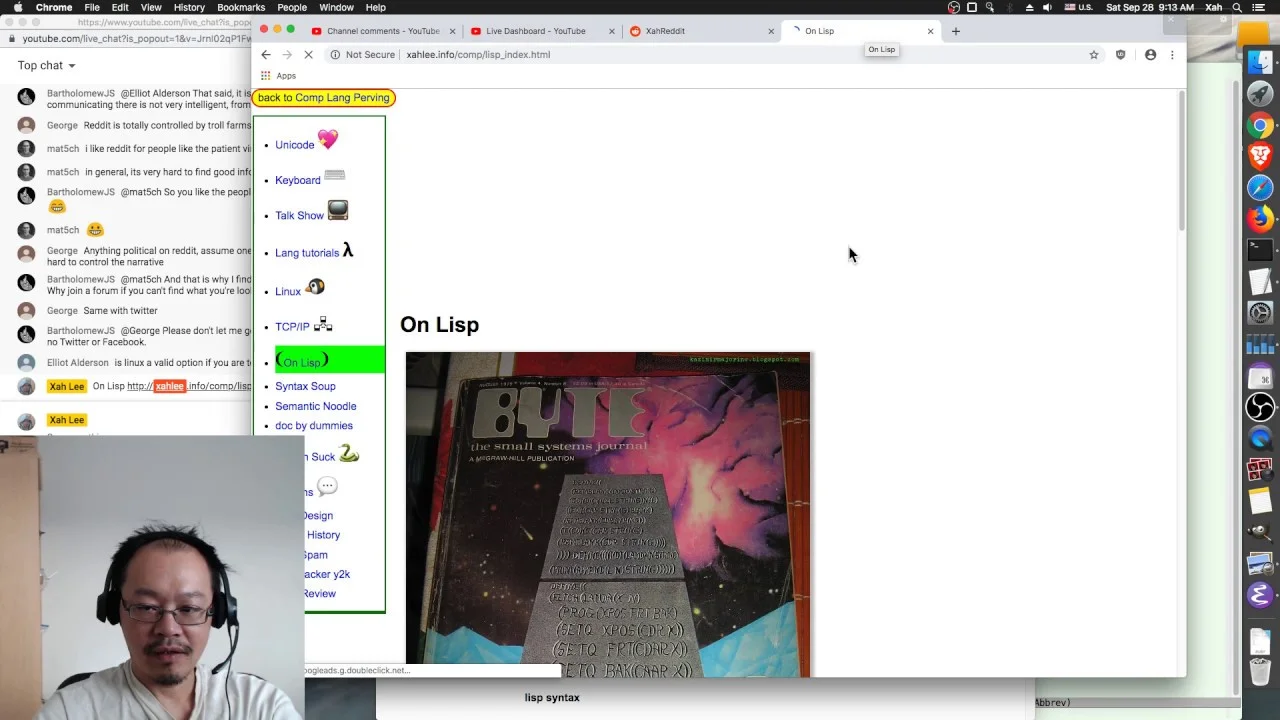View site info next to Not Secure

coord(336,55)
